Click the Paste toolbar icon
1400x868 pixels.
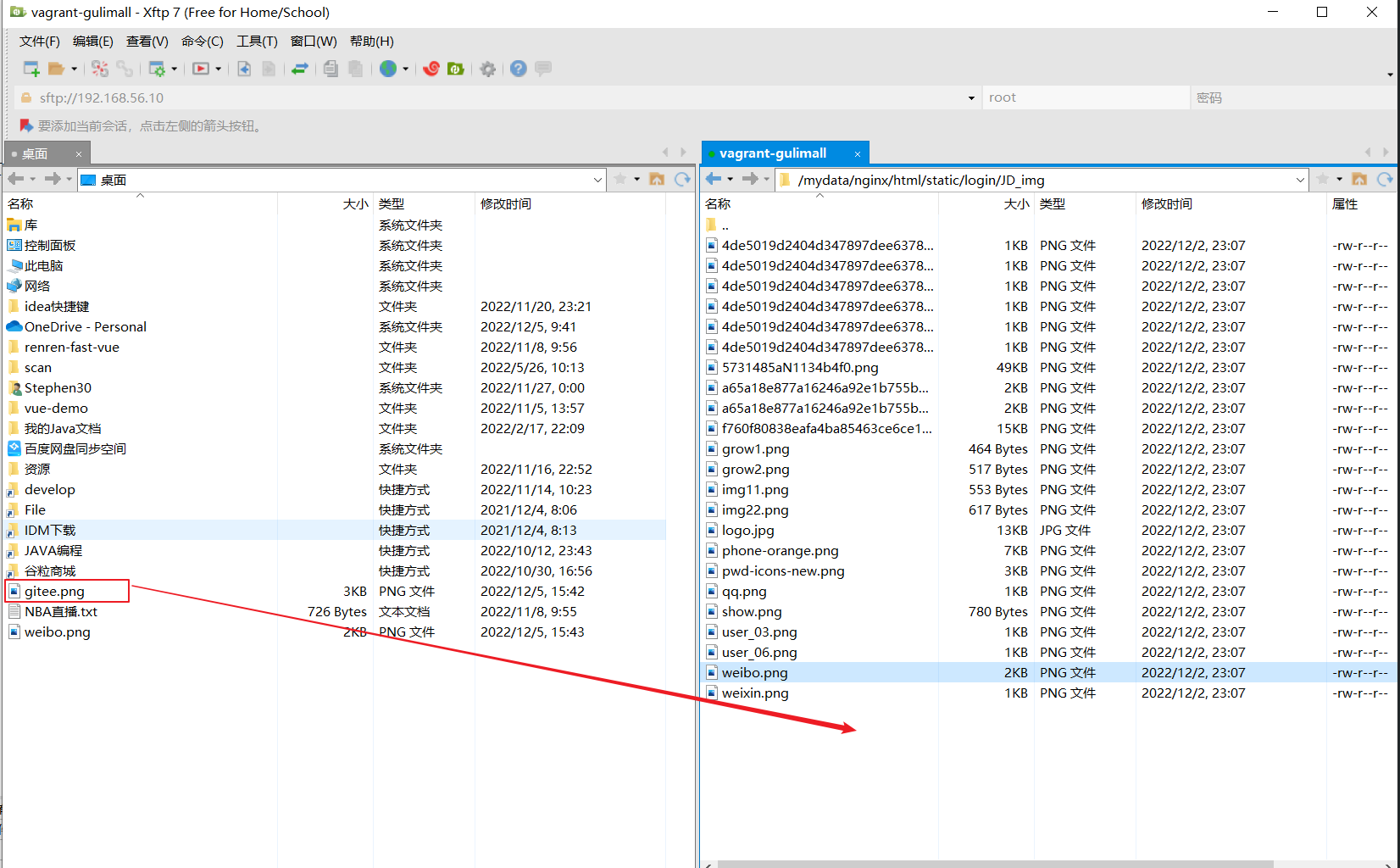[356, 69]
